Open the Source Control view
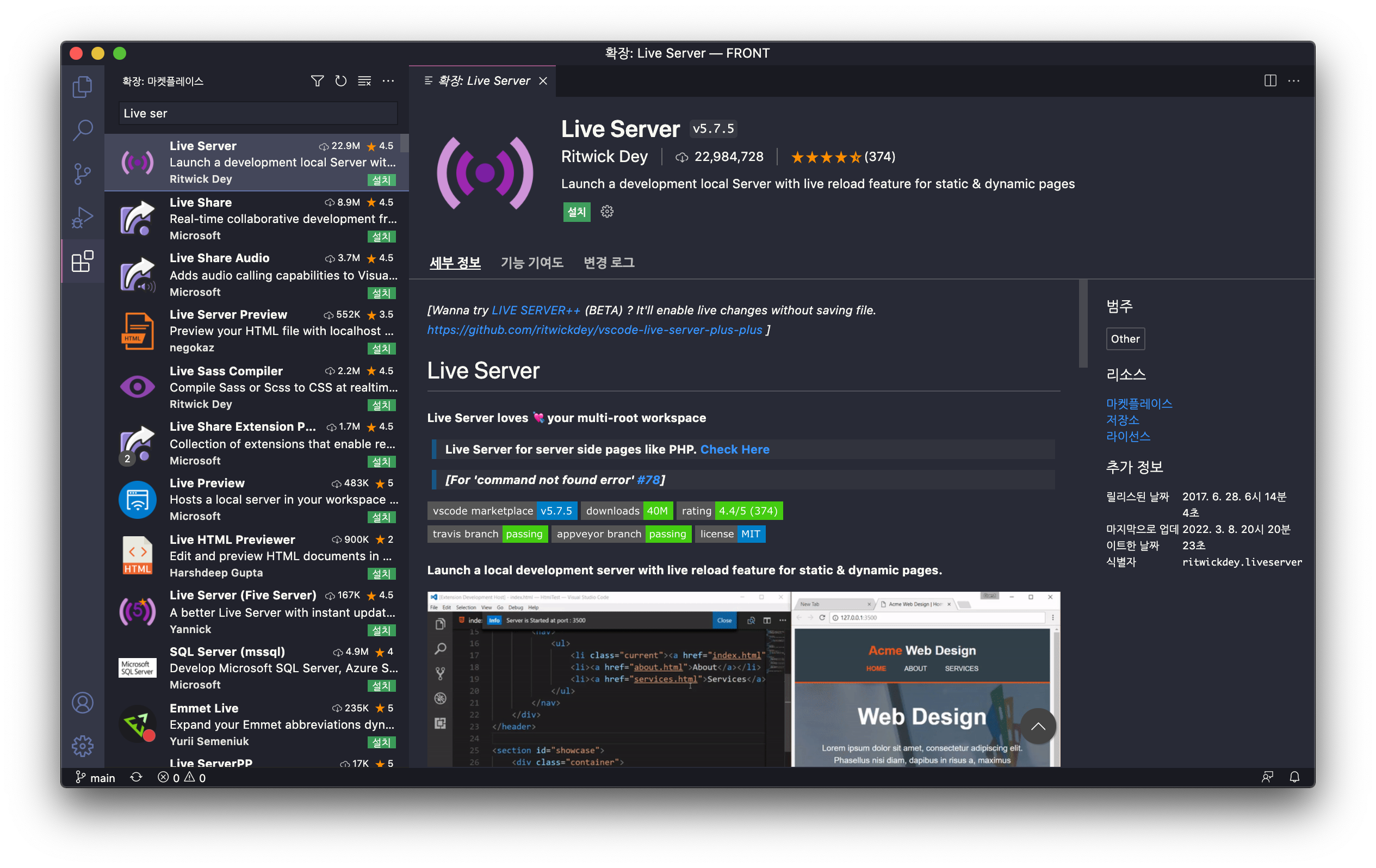Viewport: 1376px width, 868px height. click(x=82, y=173)
